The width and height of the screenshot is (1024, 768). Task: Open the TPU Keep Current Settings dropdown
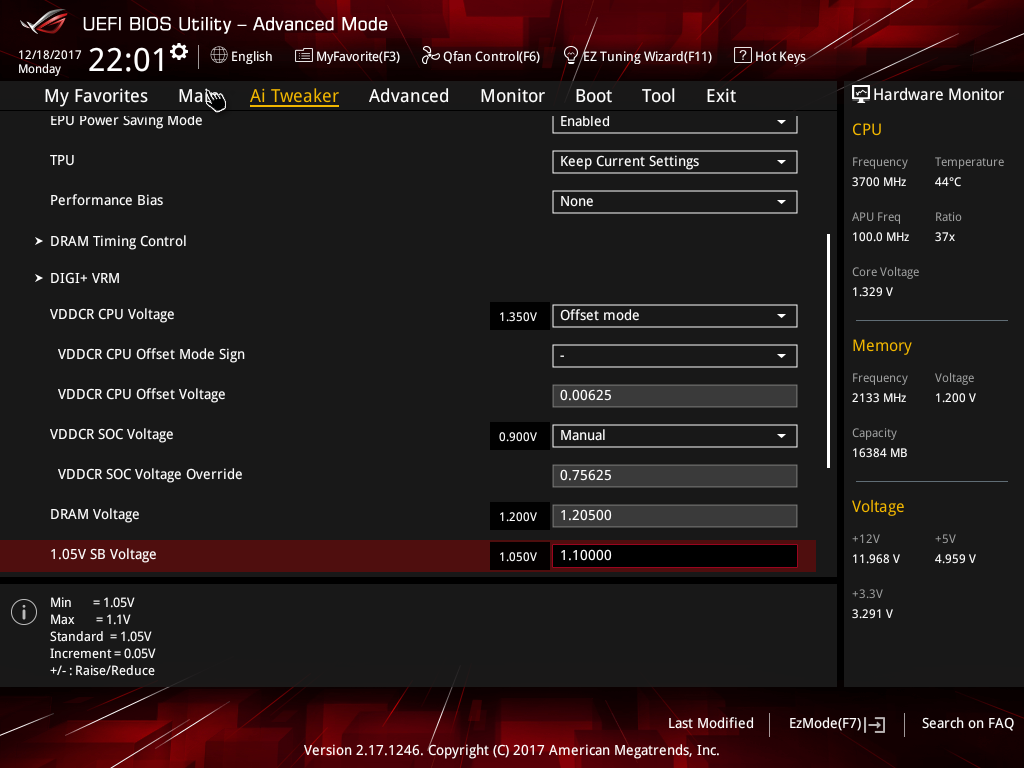[x=675, y=162]
